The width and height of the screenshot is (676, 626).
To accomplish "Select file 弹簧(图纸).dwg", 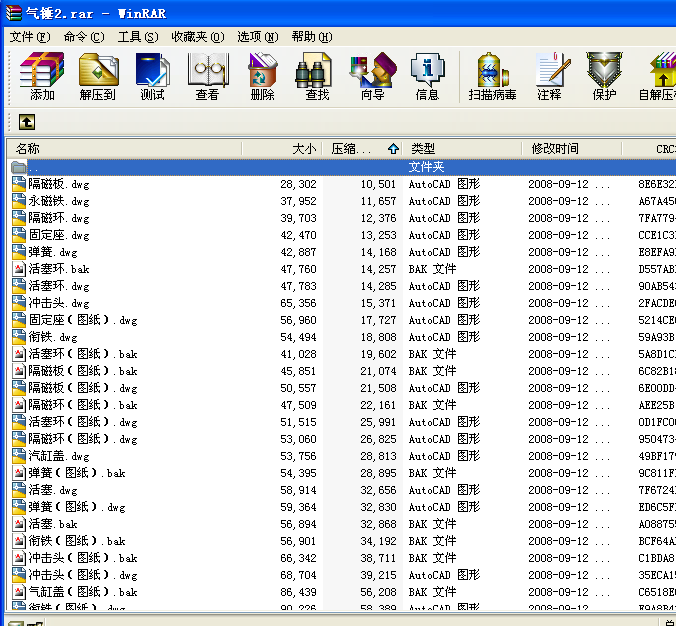I will [77, 507].
